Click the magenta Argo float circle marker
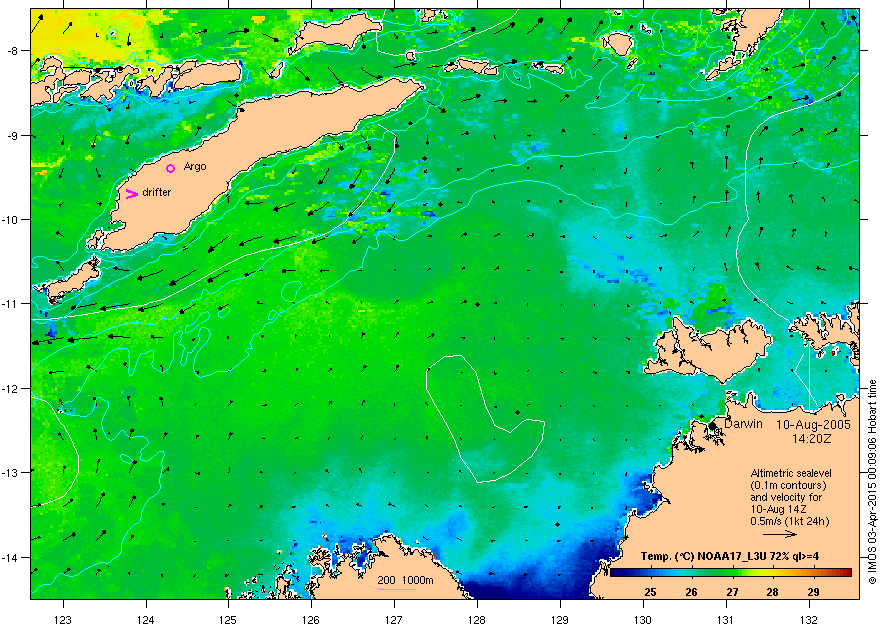880x630 pixels. pos(171,168)
